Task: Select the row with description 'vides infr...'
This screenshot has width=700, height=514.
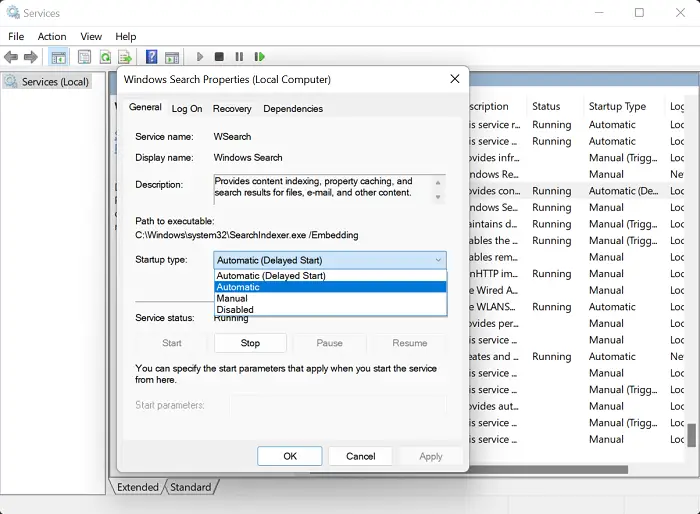Action: [576, 158]
